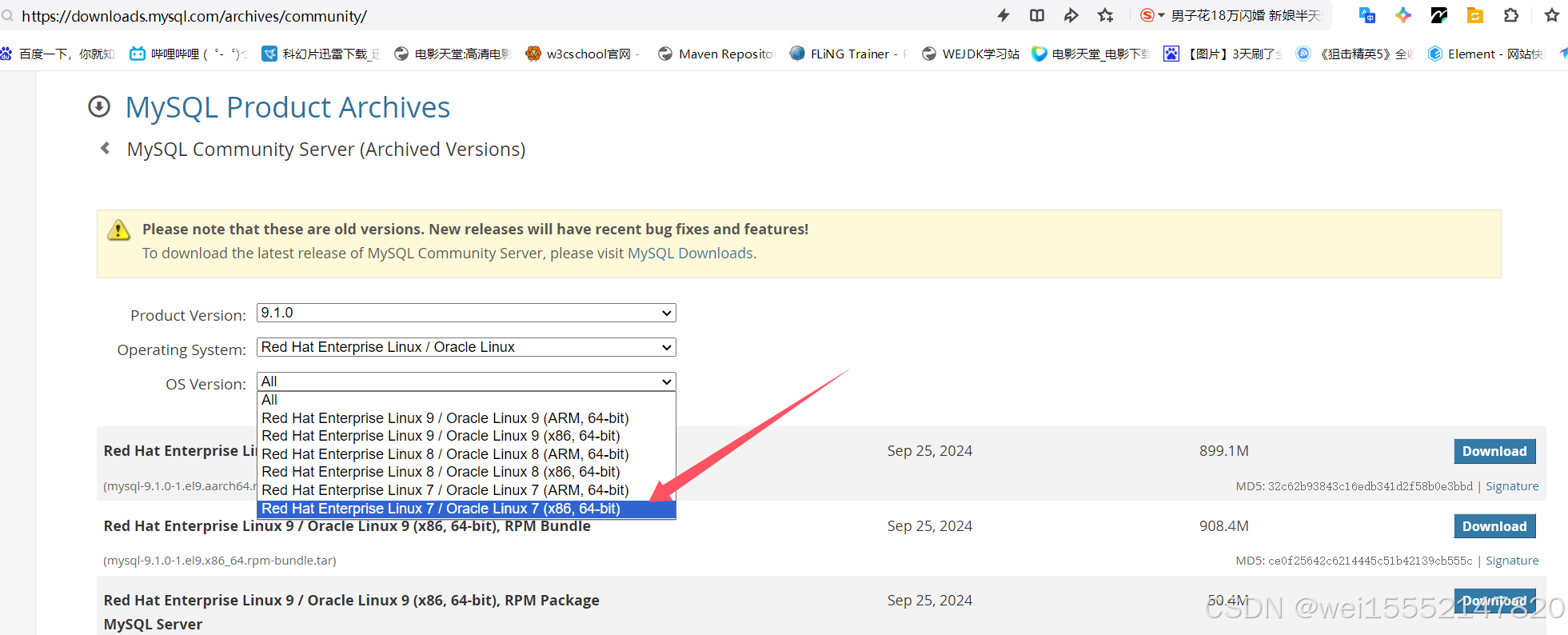Choose Red Hat Enterprise Linux 7 (ARM, 64-bit) option
The image size is (1568, 635).
coord(466,490)
